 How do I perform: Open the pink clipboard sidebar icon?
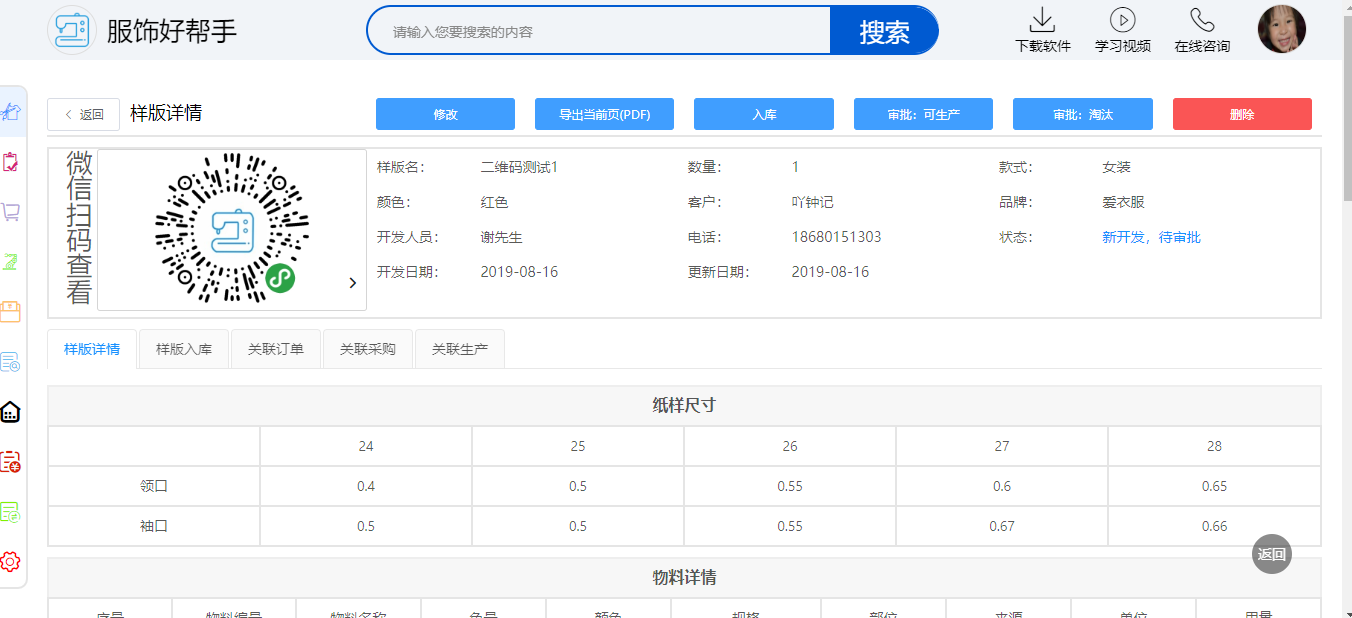pyautogui.click(x=11, y=162)
